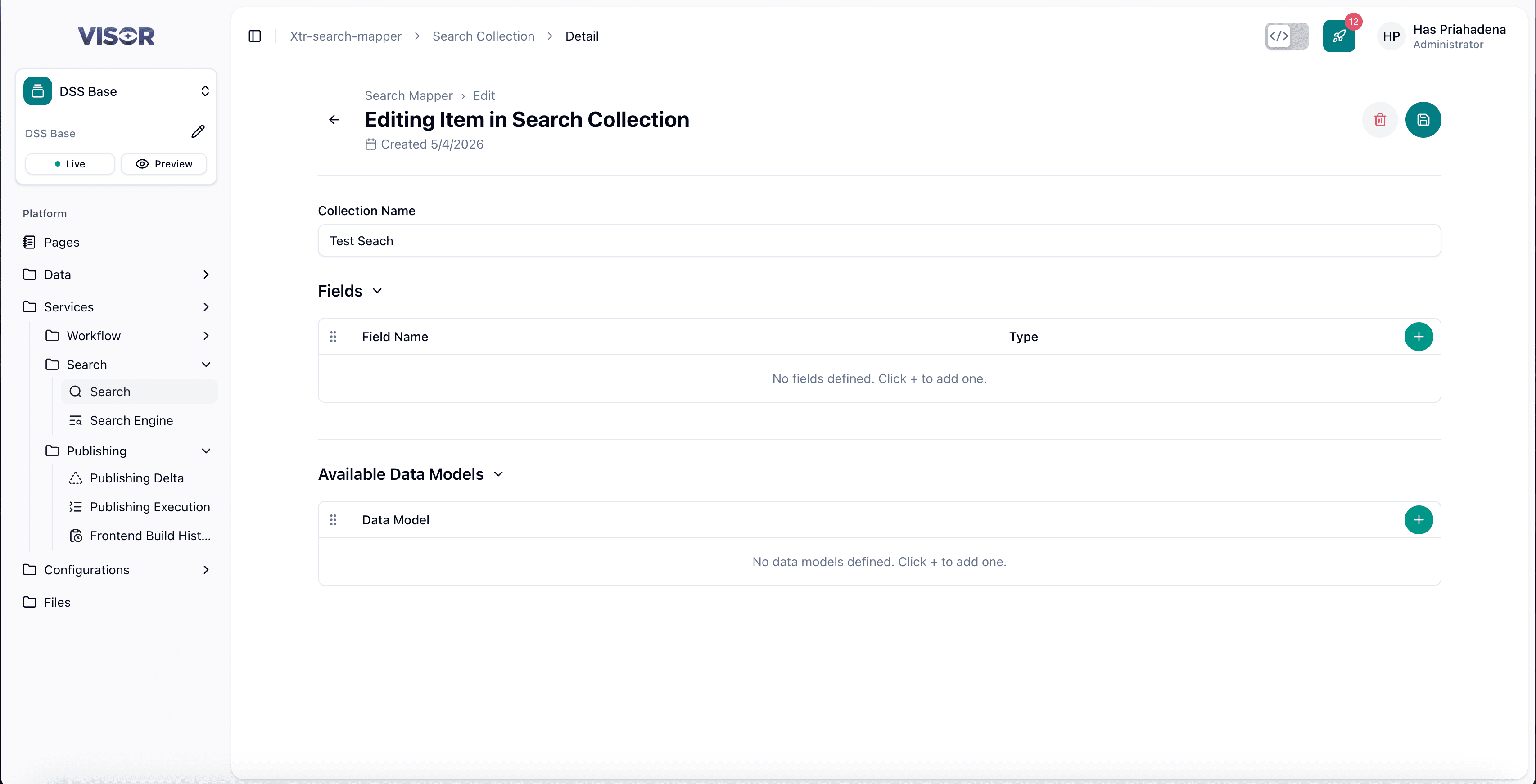The width and height of the screenshot is (1536, 784).
Task: Click the Files folder icon
Action: 29,602
